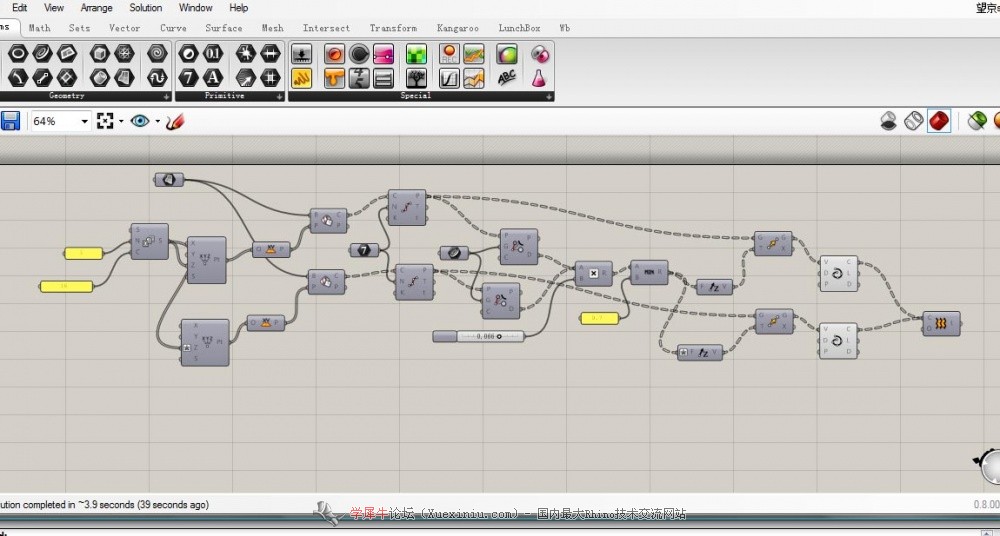Open the arrow next to zoom extents
The width and height of the screenshot is (1000, 536).
coord(121,121)
